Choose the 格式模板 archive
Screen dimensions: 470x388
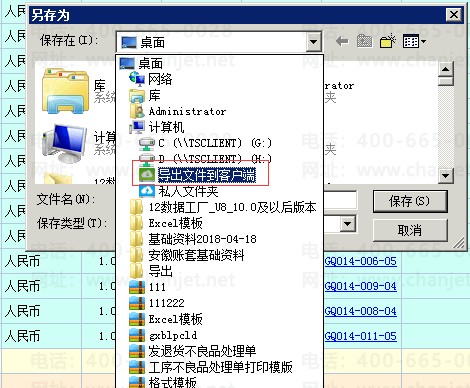[x=163, y=382]
